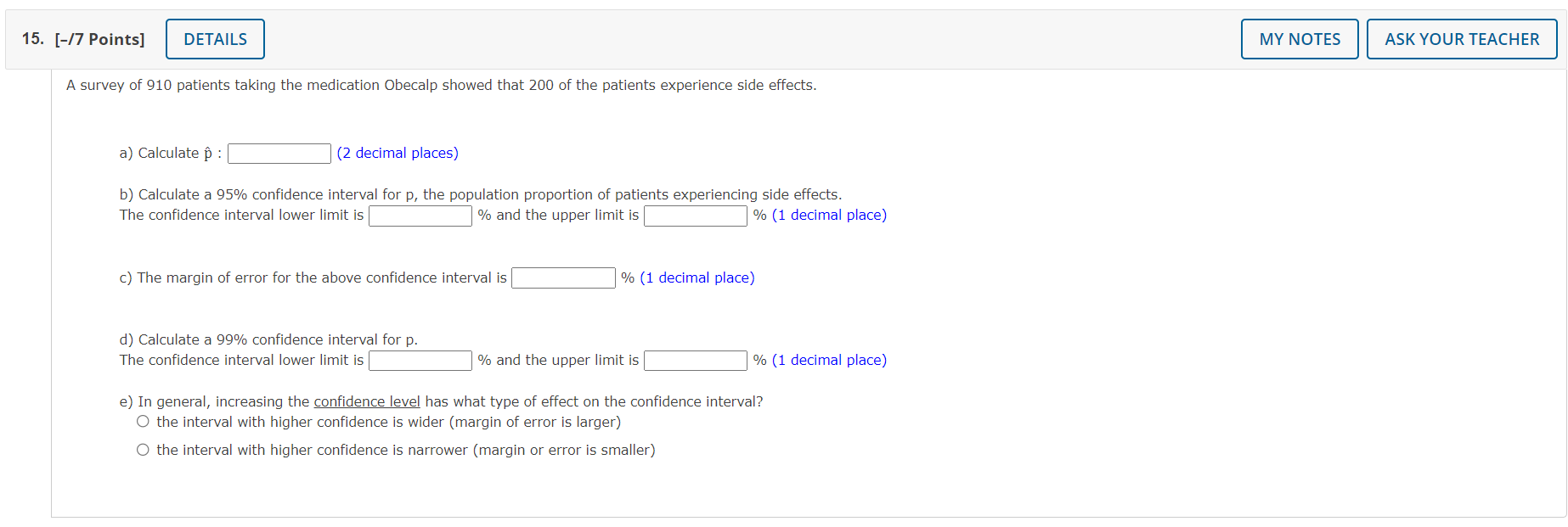1568x527 pixels.
Task: Open MY NOTES
Action: coord(1299,38)
